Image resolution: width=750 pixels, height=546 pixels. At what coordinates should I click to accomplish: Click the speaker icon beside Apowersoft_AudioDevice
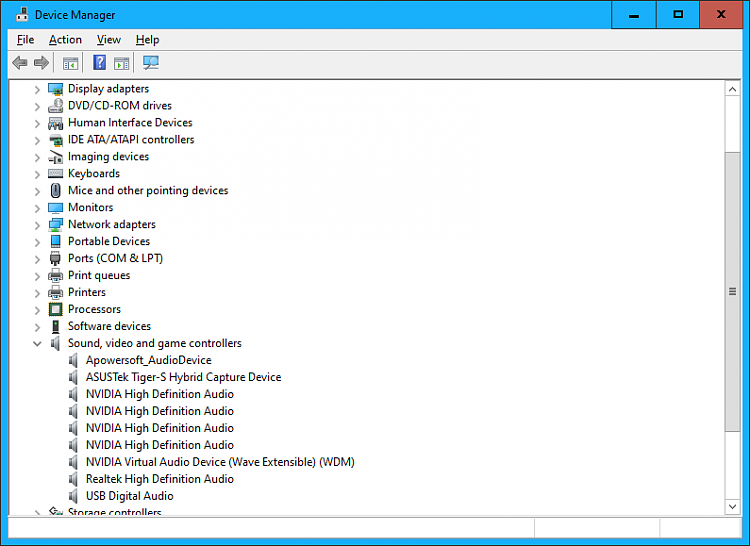[x=73, y=360]
